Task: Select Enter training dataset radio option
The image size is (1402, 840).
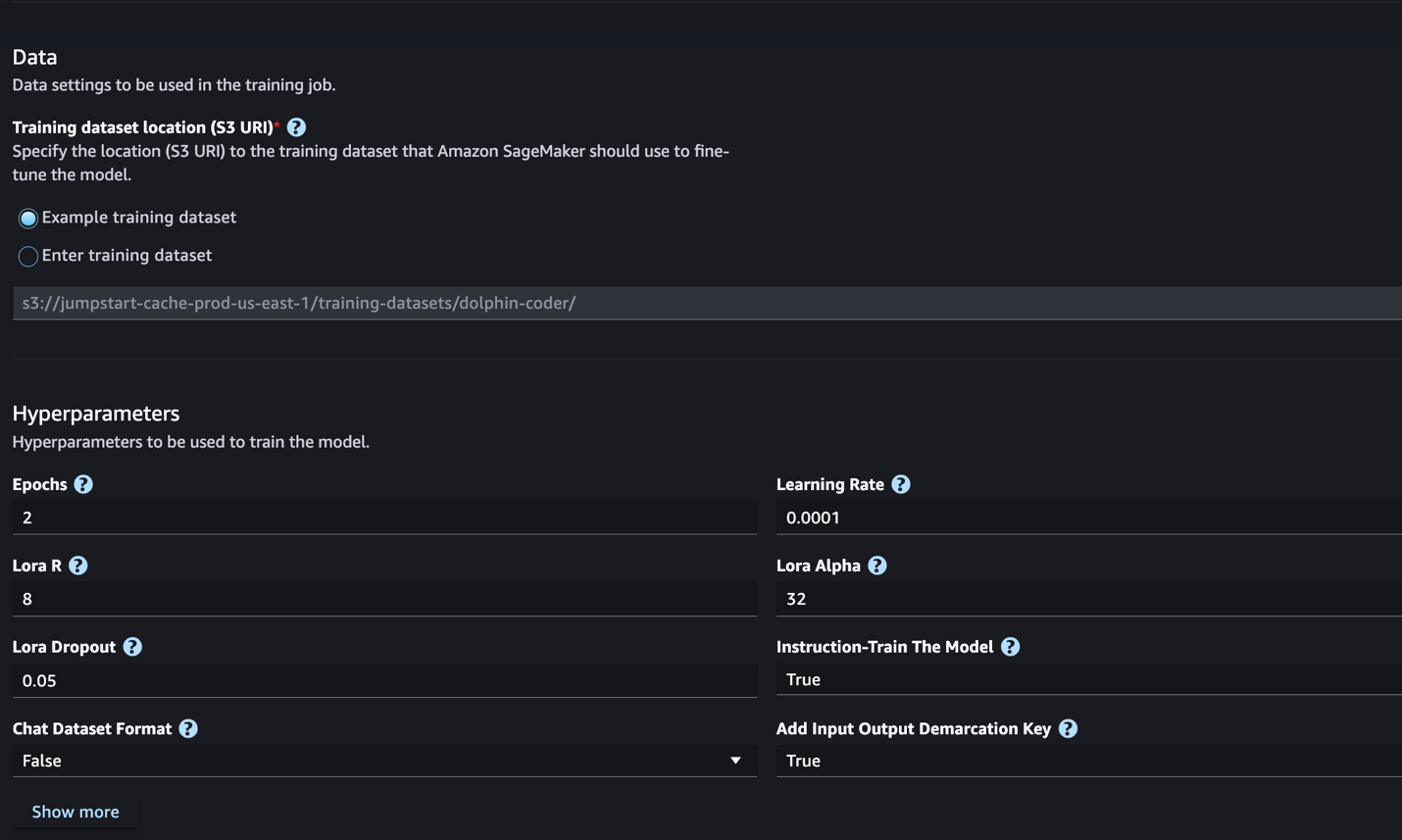Action: click(x=28, y=256)
